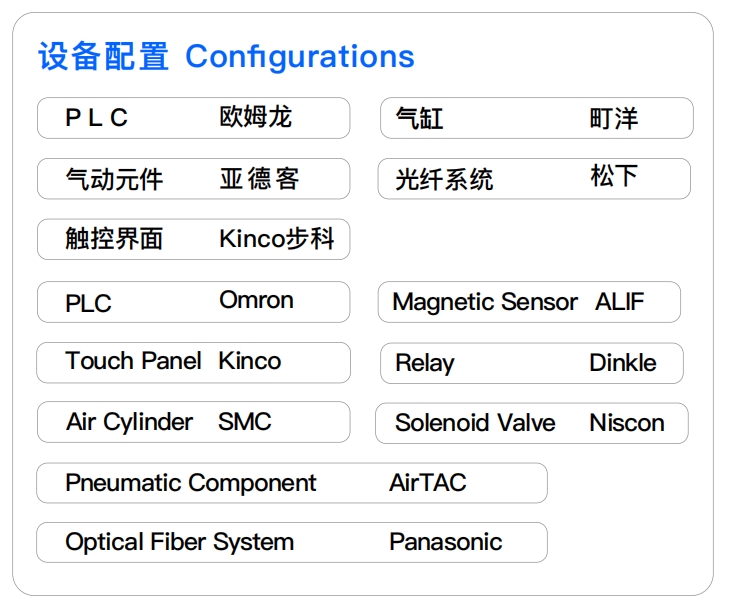Select the Air Cylinder label
Image resolution: width=730 pixels, height=607 pixels.
click(130, 422)
